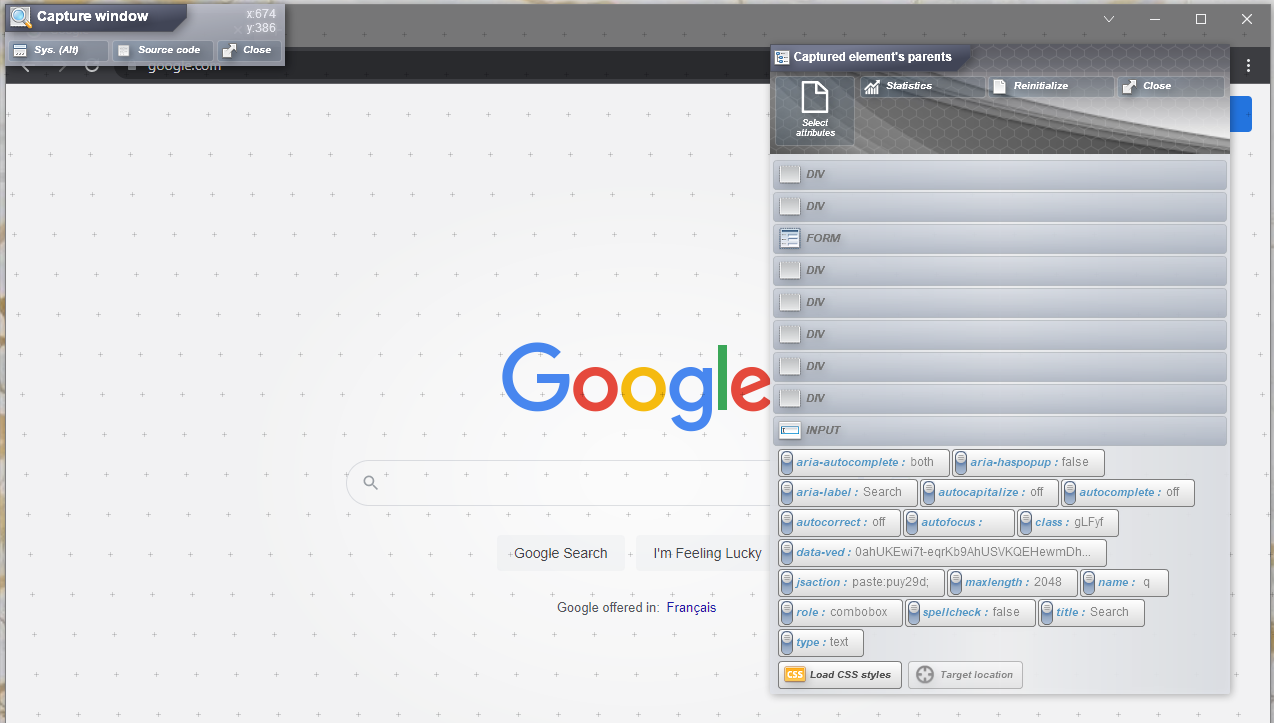
Task: Open the title bar chevron dropdown
Action: [x=1109, y=19]
